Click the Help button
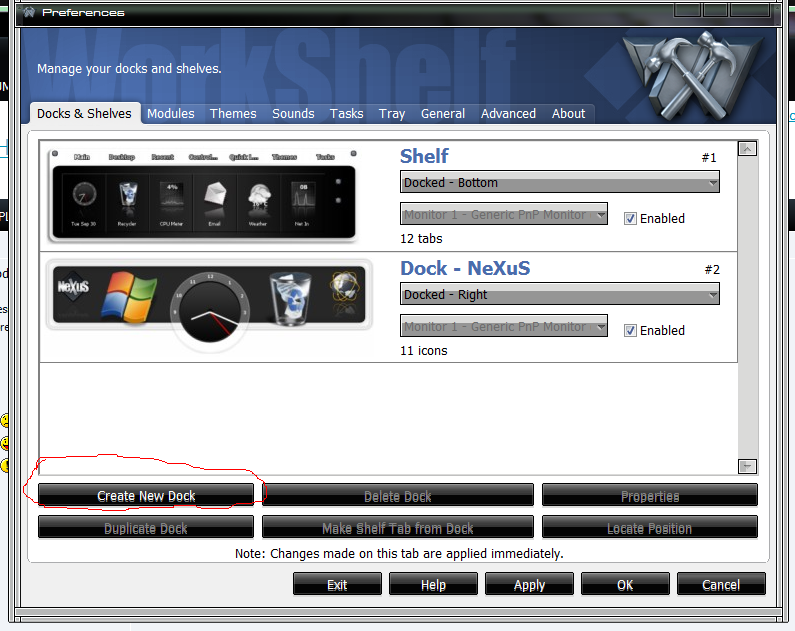The image size is (795, 631). tap(433, 585)
